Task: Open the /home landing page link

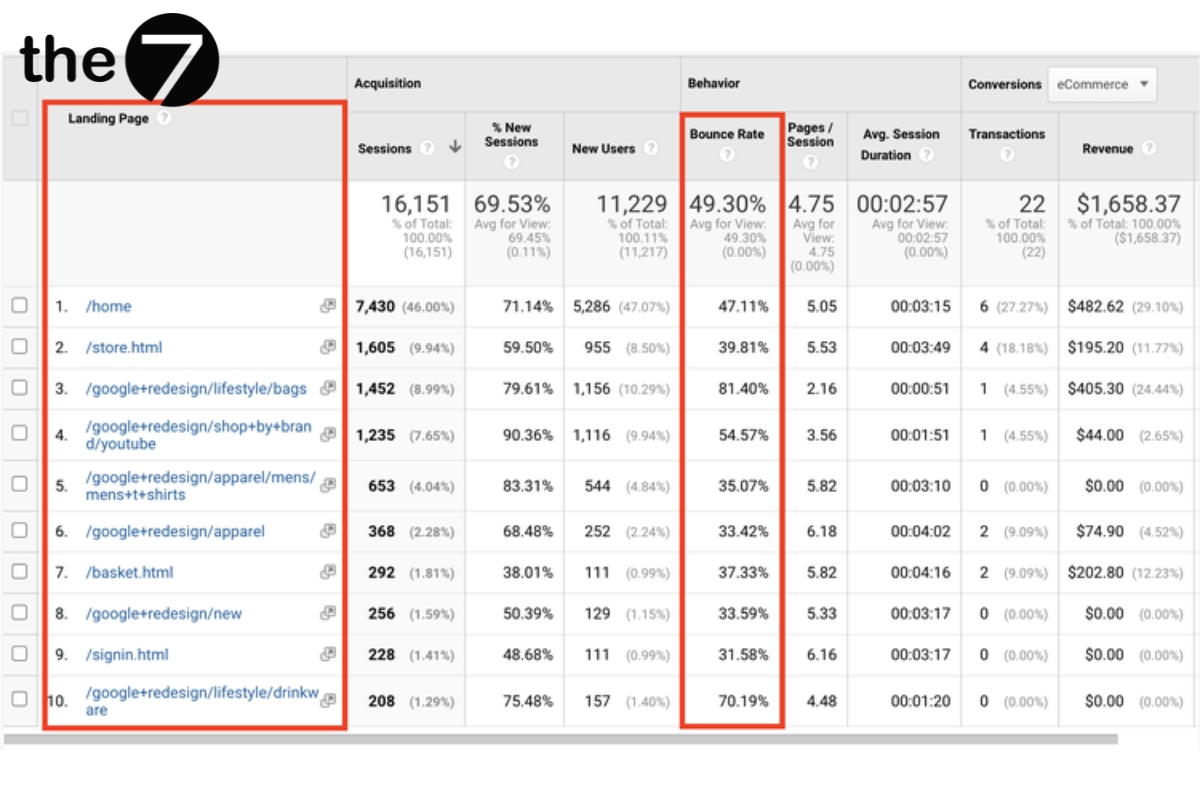Action: (107, 306)
